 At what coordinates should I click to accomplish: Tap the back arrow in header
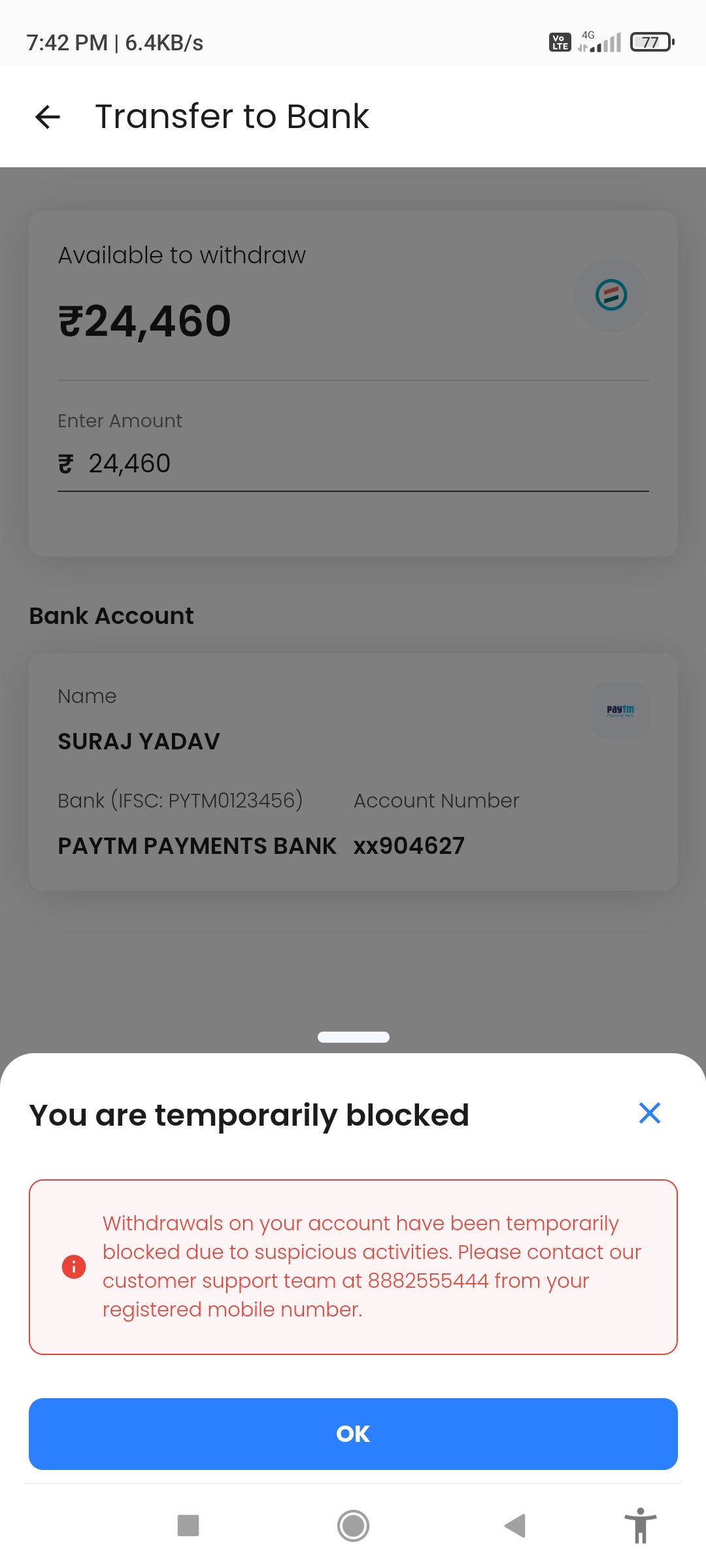[48, 117]
